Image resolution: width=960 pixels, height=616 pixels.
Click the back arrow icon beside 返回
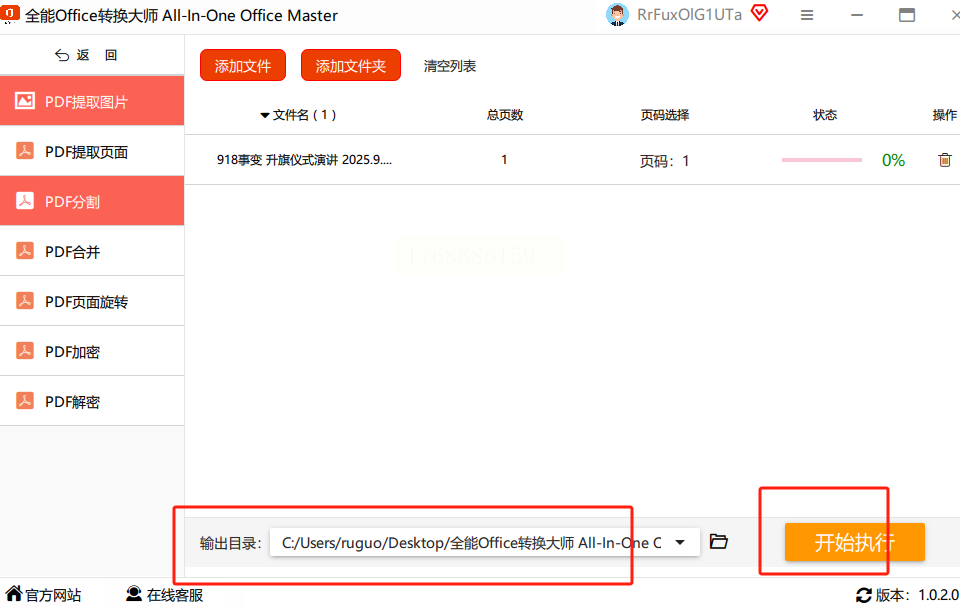(x=62, y=55)
